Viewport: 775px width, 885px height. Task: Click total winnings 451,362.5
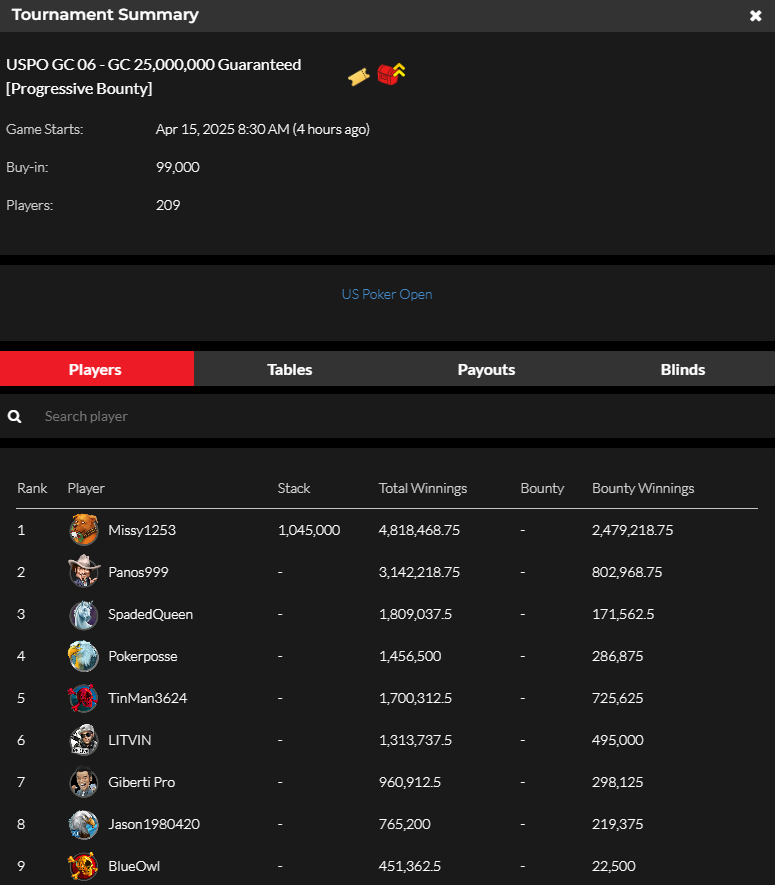click(x=410, y=866)
